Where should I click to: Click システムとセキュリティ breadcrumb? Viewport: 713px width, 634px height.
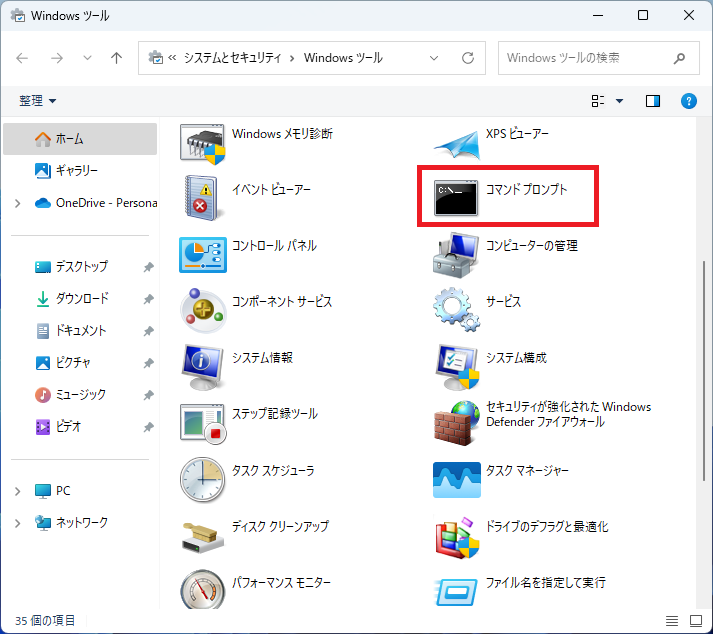click(232, 58)
